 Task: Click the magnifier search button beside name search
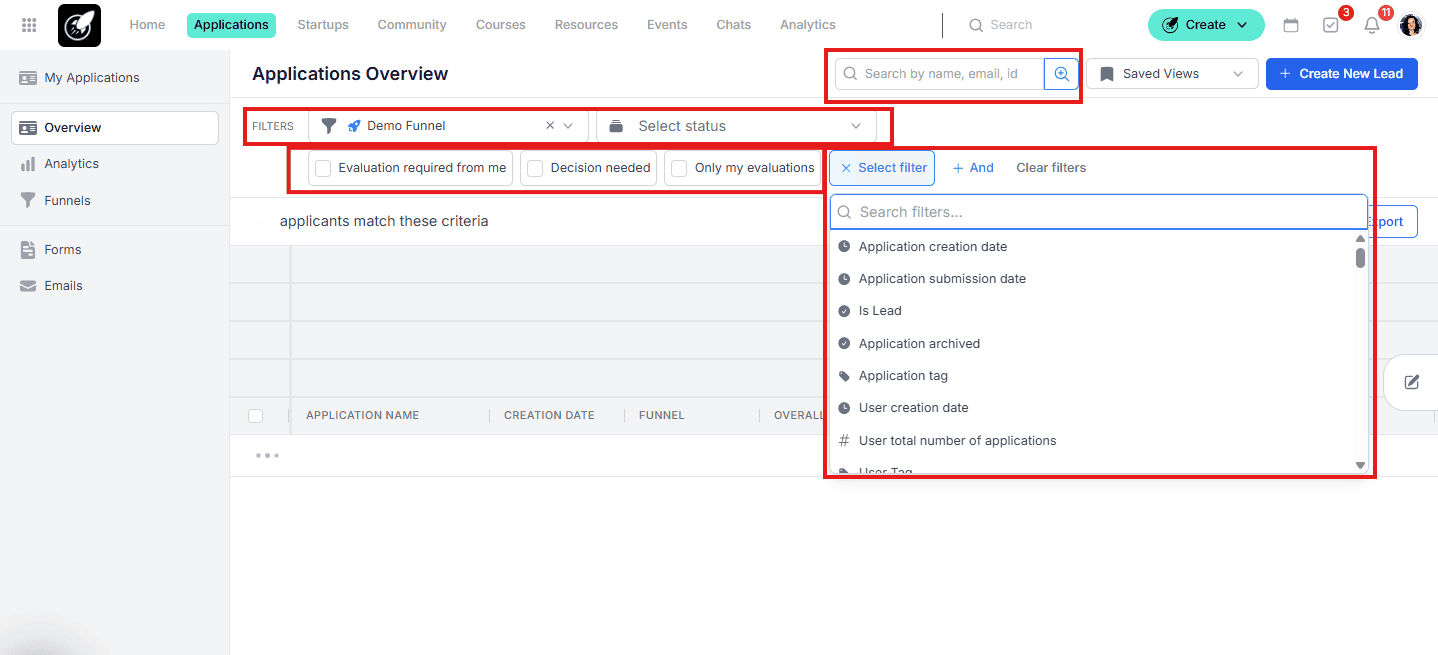coord(1061,74)
